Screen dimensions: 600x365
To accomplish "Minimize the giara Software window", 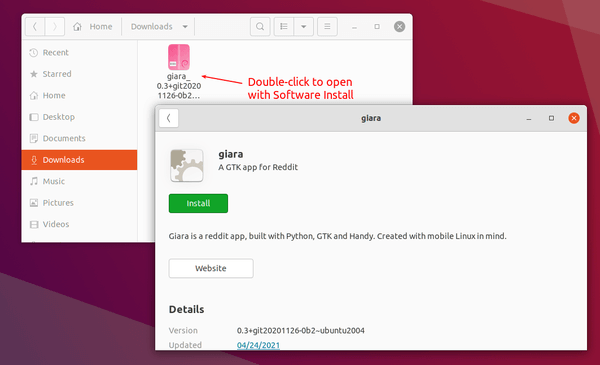I will point(529,118).
